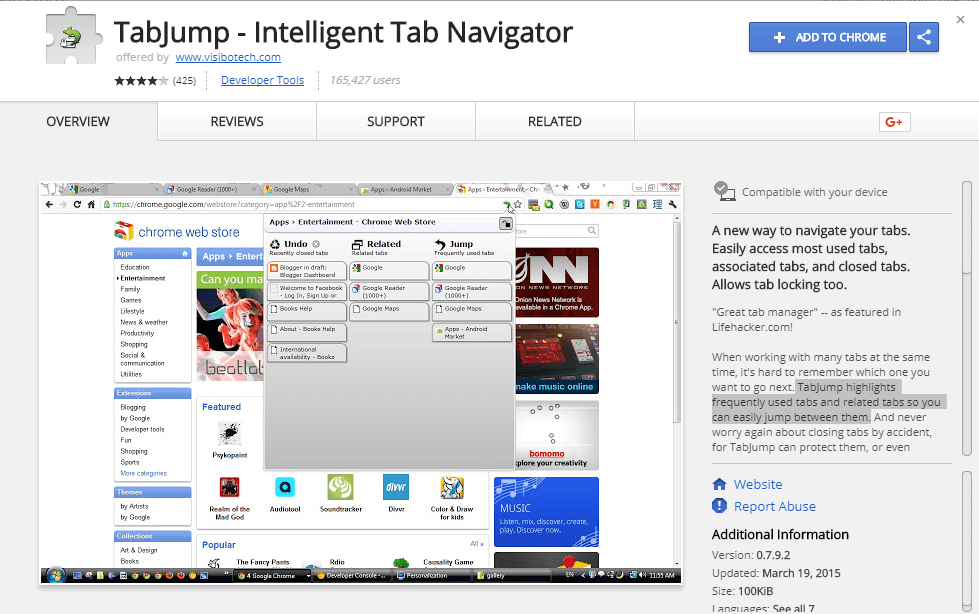
Task: Click the Report Abuse link
Action: pyautogui.click(x=775, y=507)
